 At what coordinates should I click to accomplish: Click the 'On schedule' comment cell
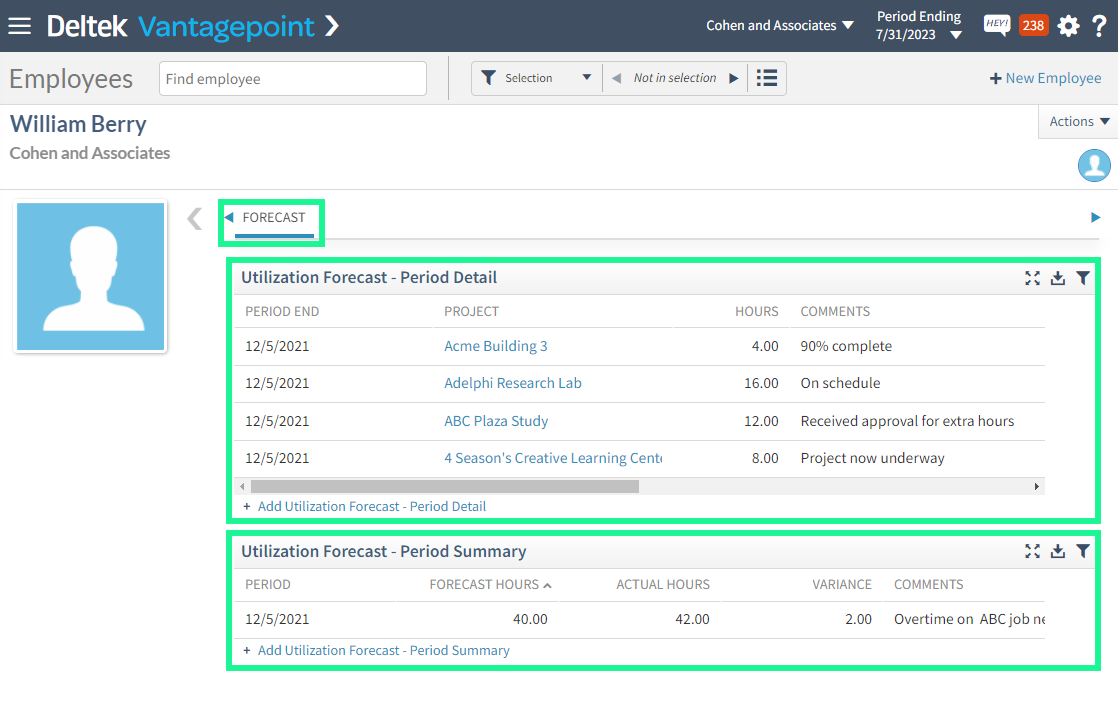pos(840,383)
